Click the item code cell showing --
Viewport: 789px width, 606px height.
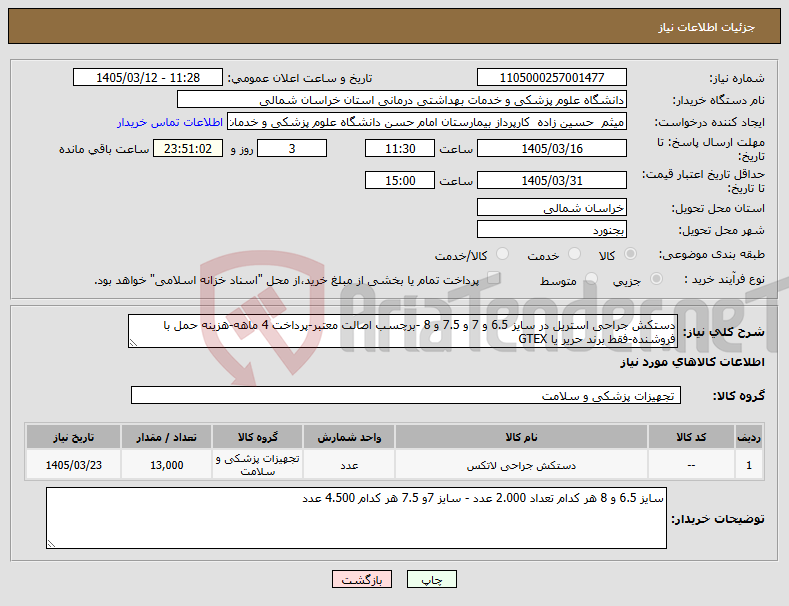(x=691, y=465)
